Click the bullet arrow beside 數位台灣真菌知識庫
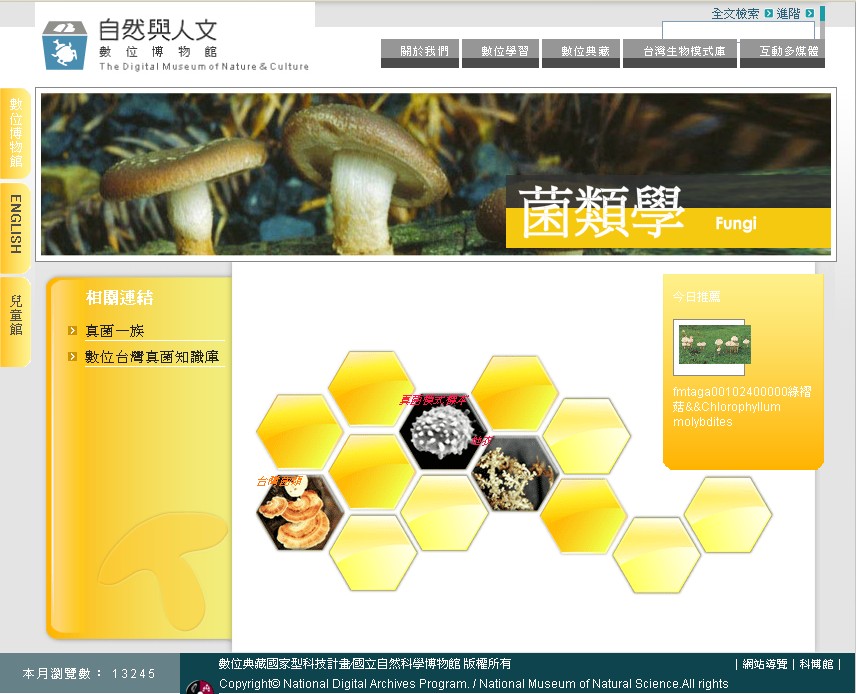Screen dimensions: 856x694 pos(73,357)
